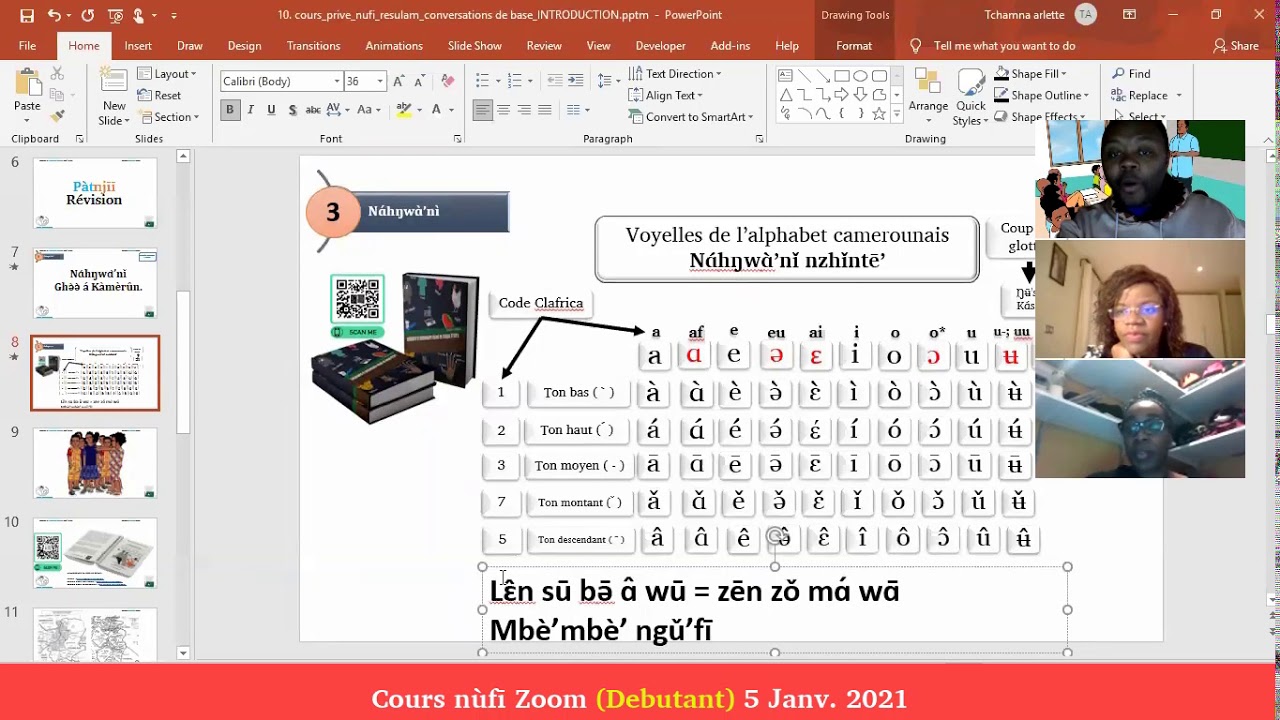The image size is (1280, 720).
Task: Increase font size with large A icon
Action: (x=399, y=81)
